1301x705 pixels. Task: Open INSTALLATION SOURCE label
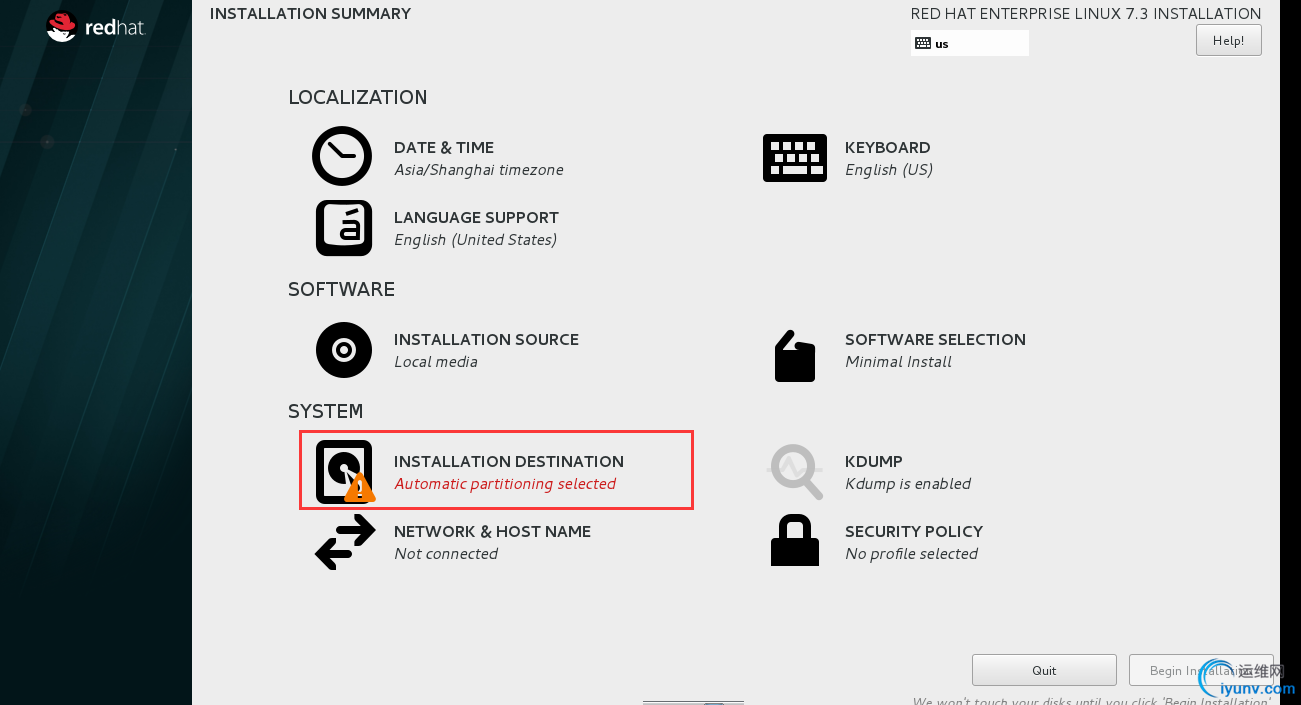[x=486, y=340]
